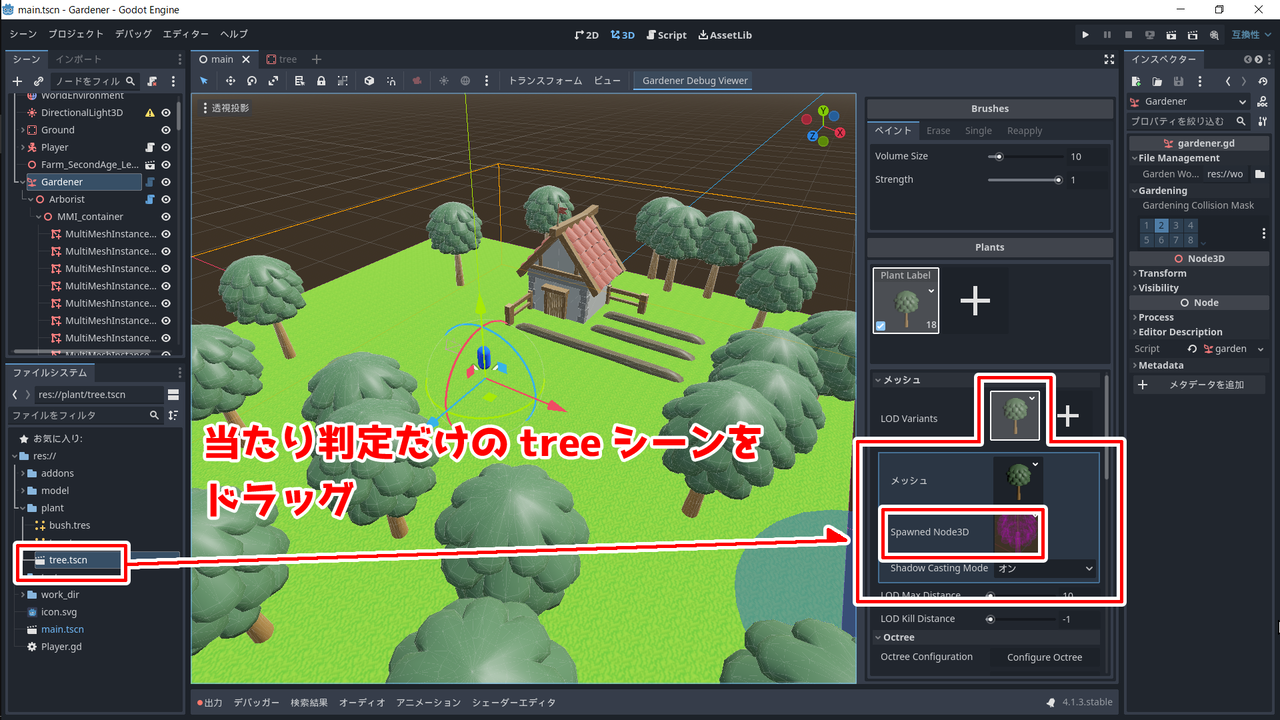Open Inspector object history icon
The image size is (1280, 720).
(1265, 81)
